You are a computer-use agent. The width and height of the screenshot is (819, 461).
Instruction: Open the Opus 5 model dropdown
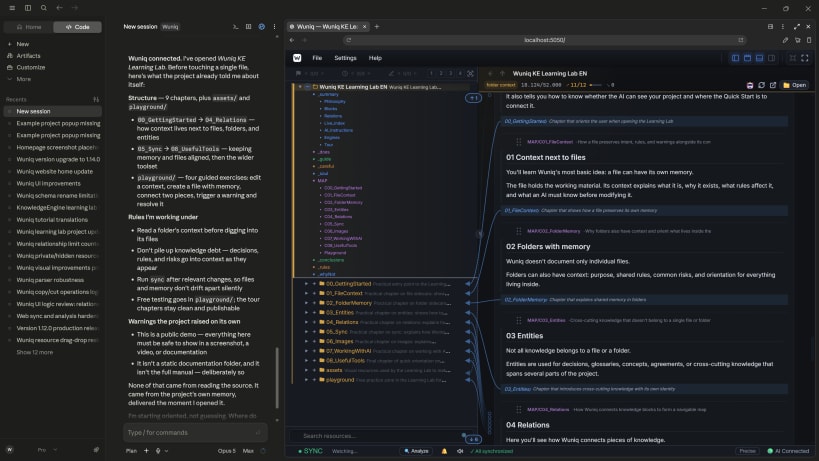(227, 451)
